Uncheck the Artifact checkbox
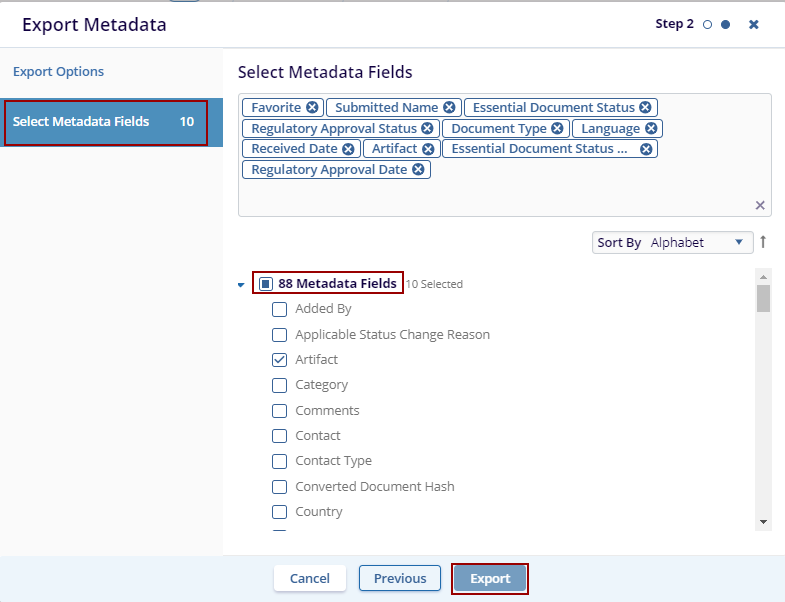The width and height of the screenshot is (785, 602). 280,360
